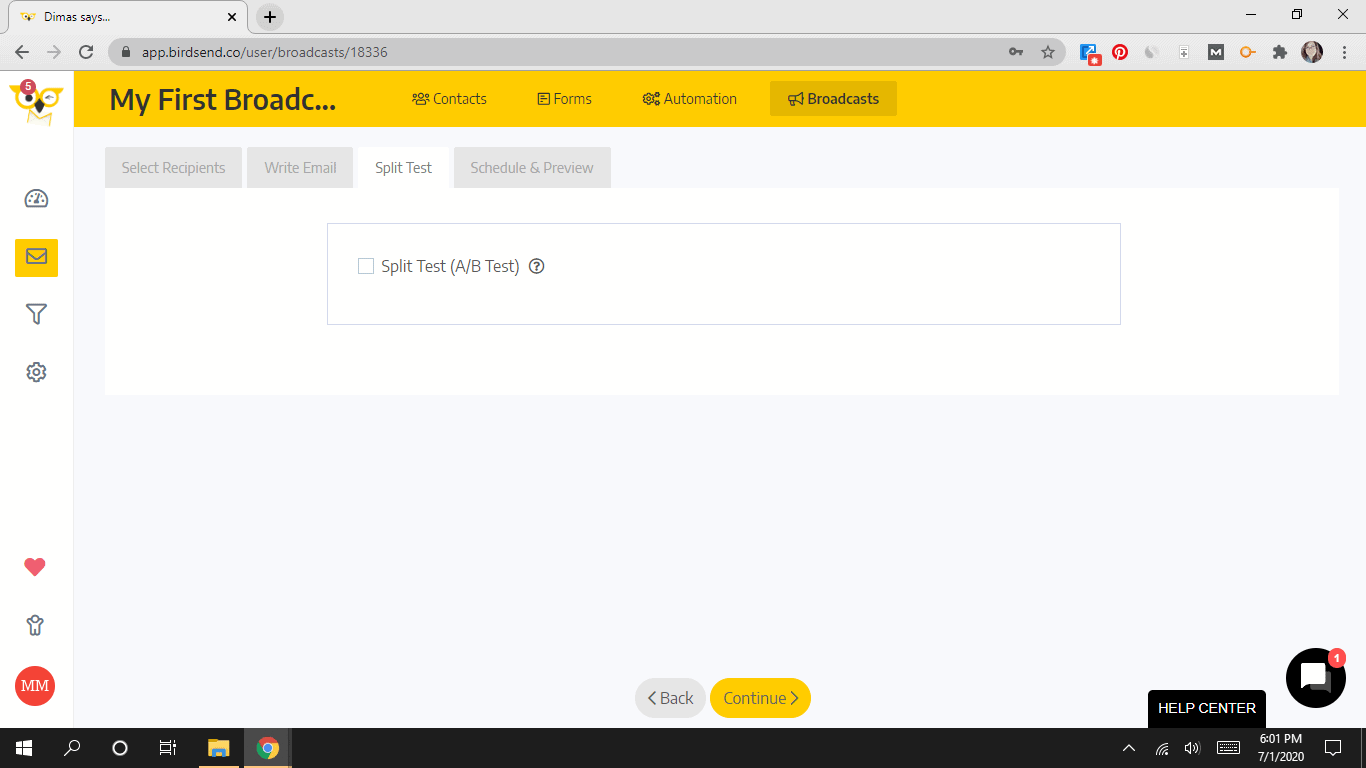Open the blue extension with red badge

coord(1089,53)
